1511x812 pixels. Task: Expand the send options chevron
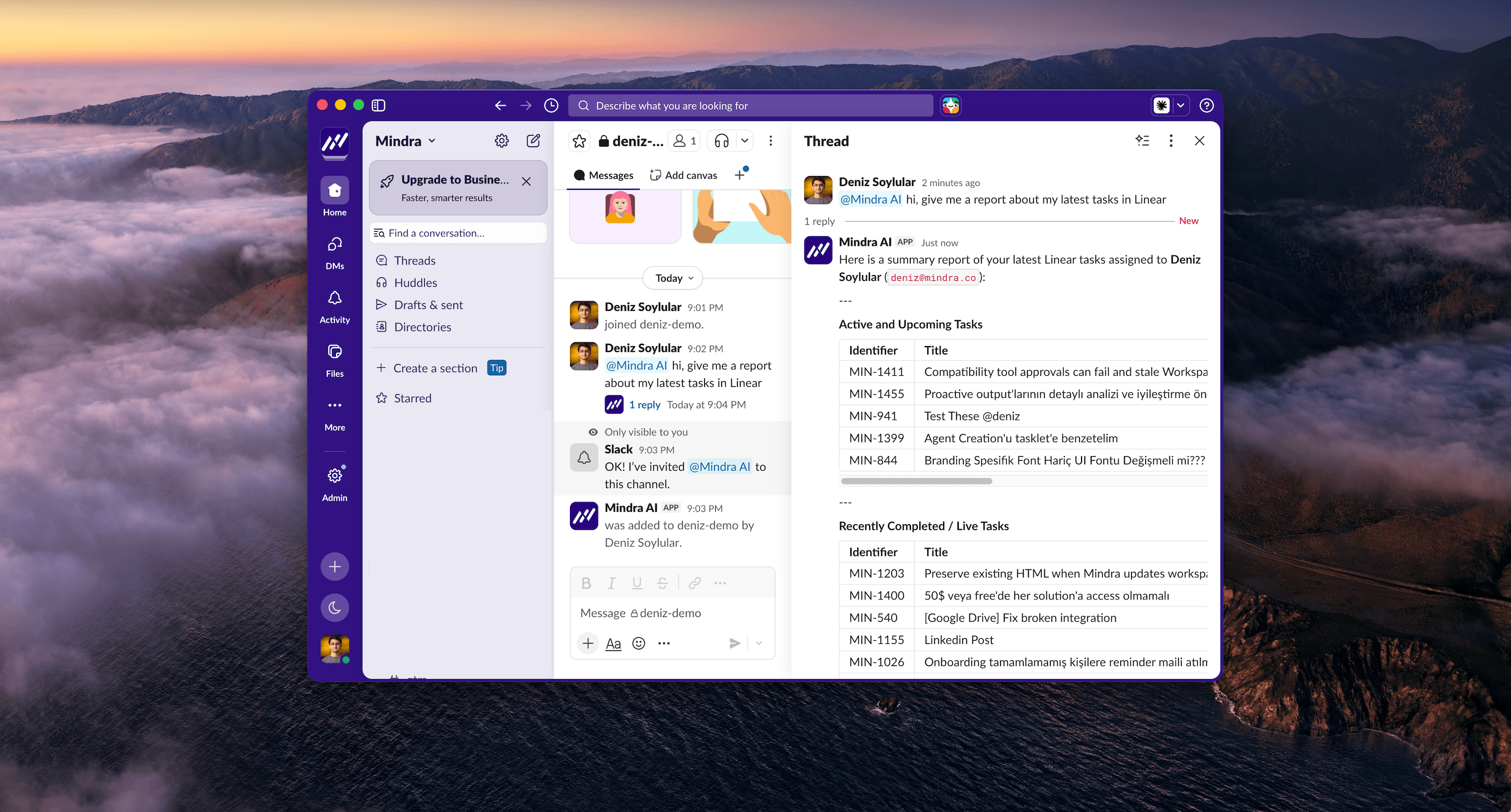pos(759,643)
